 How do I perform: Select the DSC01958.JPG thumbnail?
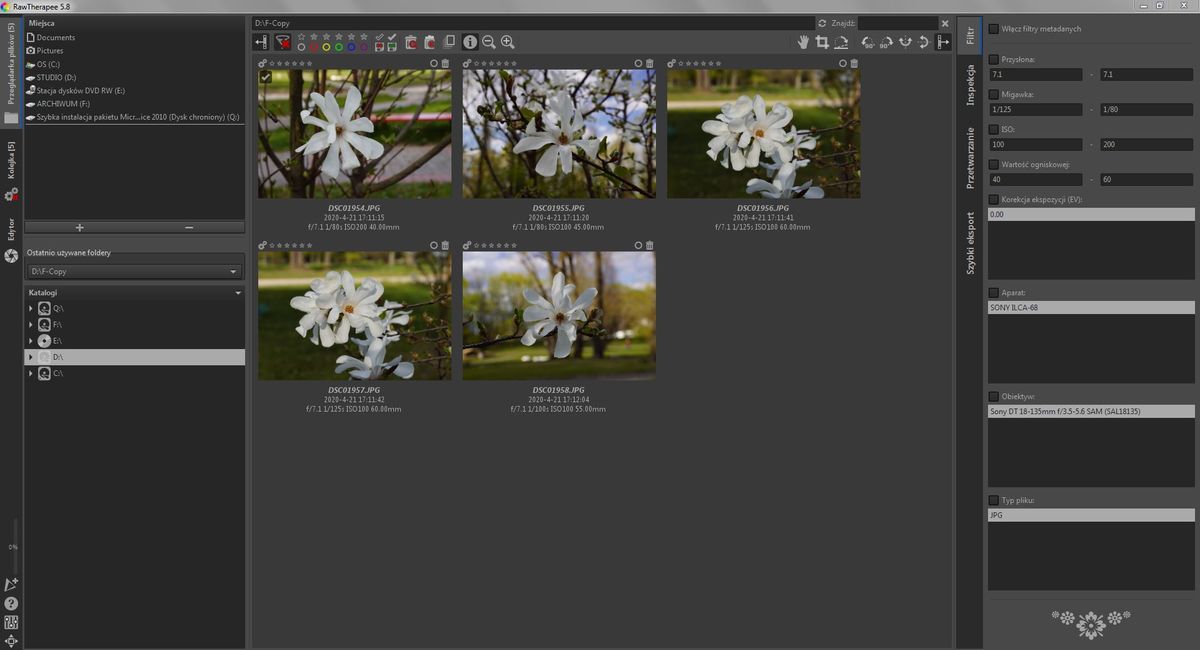point(558,315)
